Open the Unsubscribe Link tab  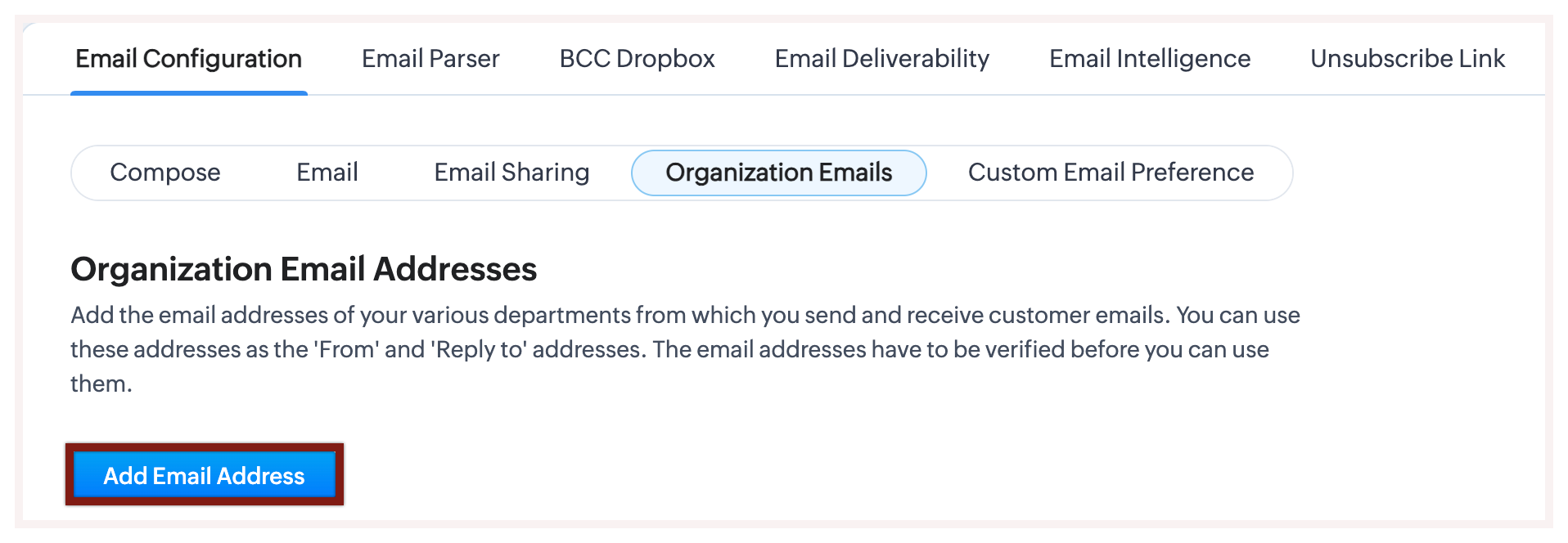click(x=1407, y=59)
